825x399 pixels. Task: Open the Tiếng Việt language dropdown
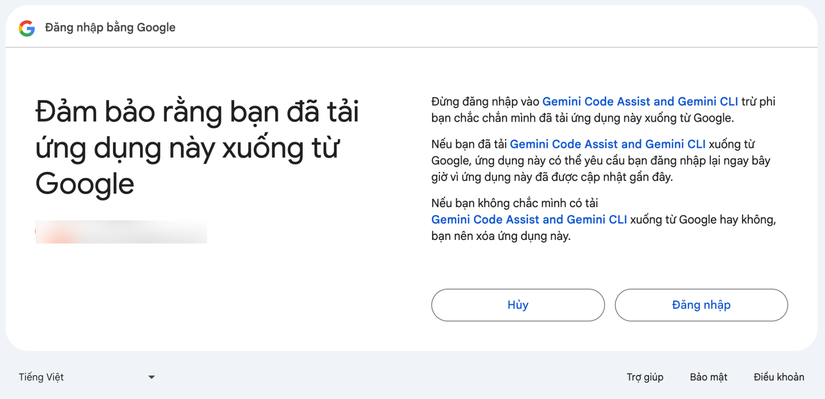tap(87, 377)
